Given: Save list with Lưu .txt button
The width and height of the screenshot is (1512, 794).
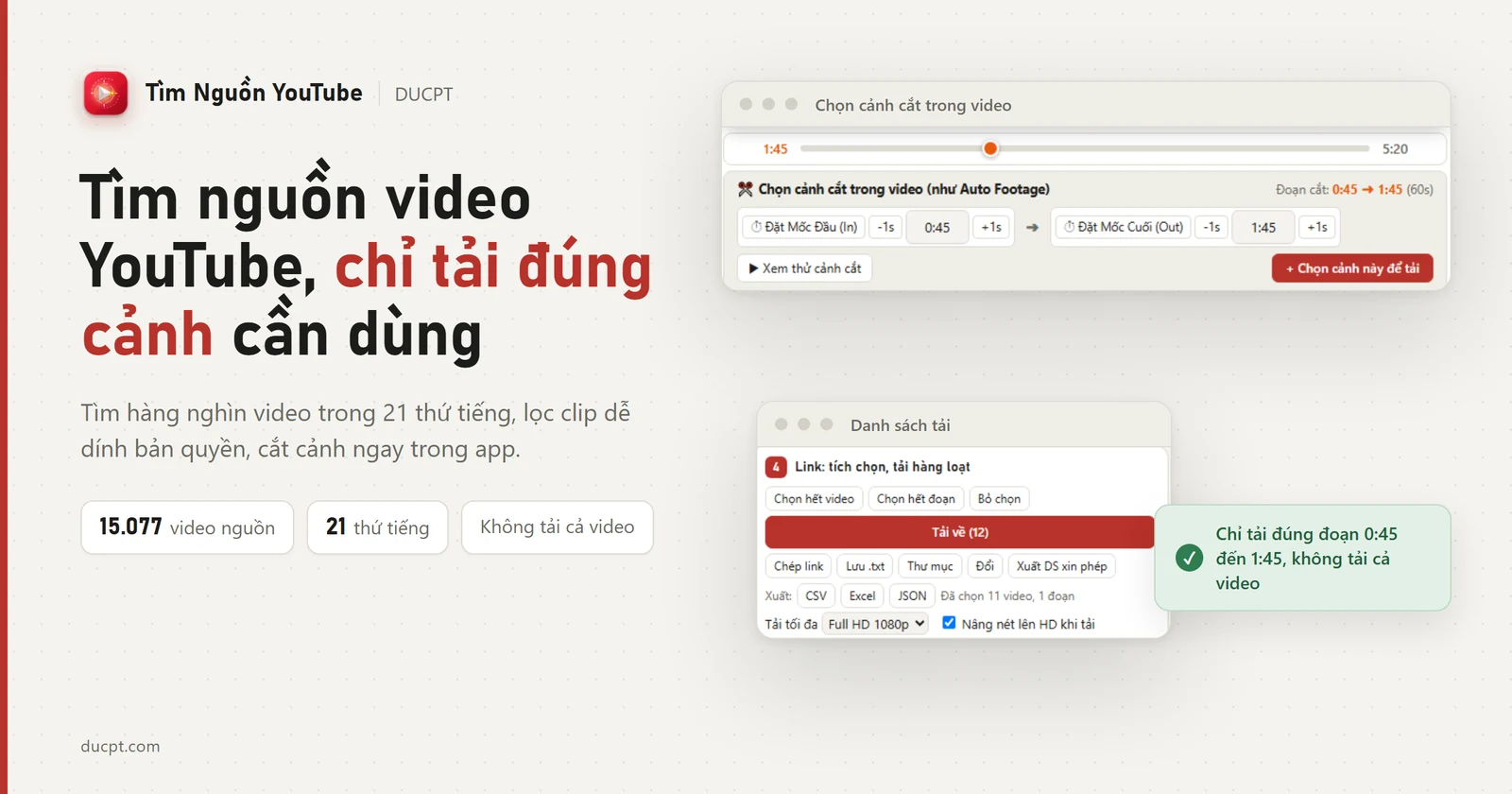Looking at the screenshot, I should [865, 566].
